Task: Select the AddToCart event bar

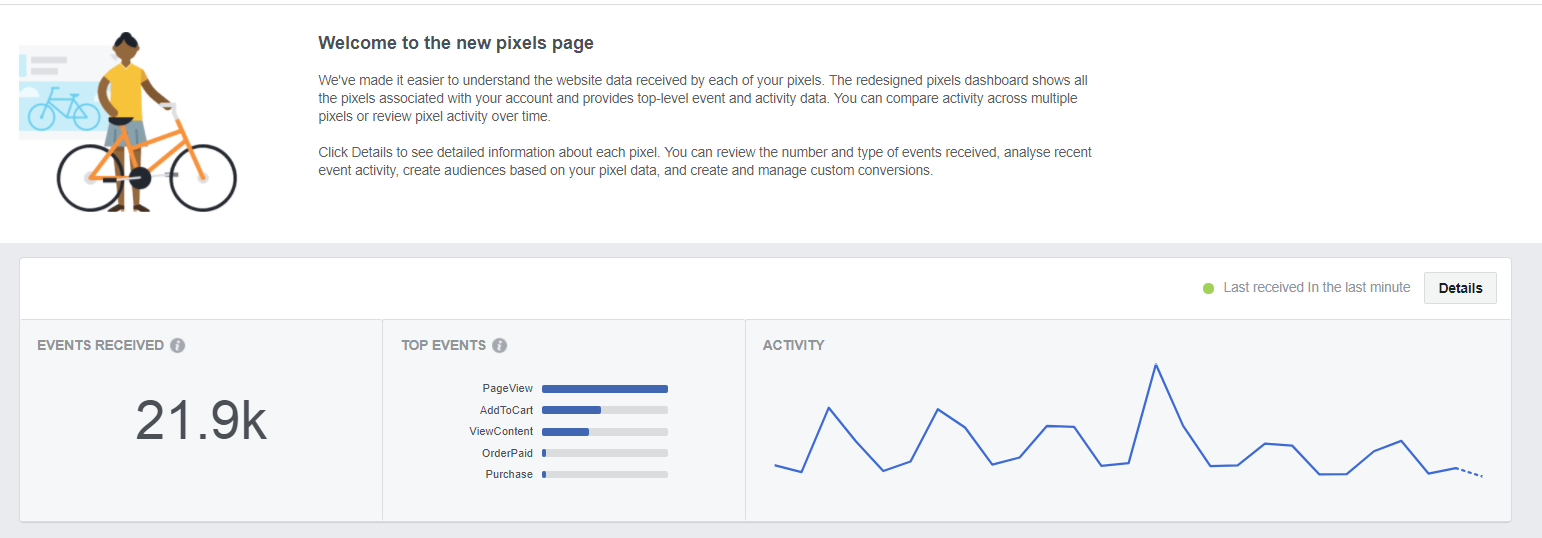Action: tap(604, 410)
